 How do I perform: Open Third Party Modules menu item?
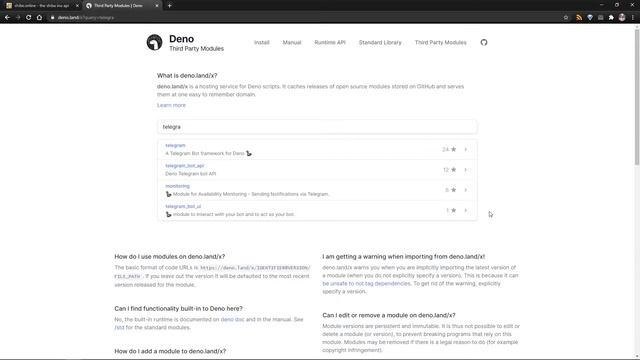[440, 42]
